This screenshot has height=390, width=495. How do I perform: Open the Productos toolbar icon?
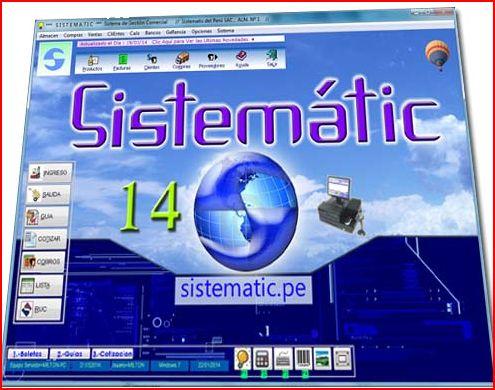click(x=92, y=63)
